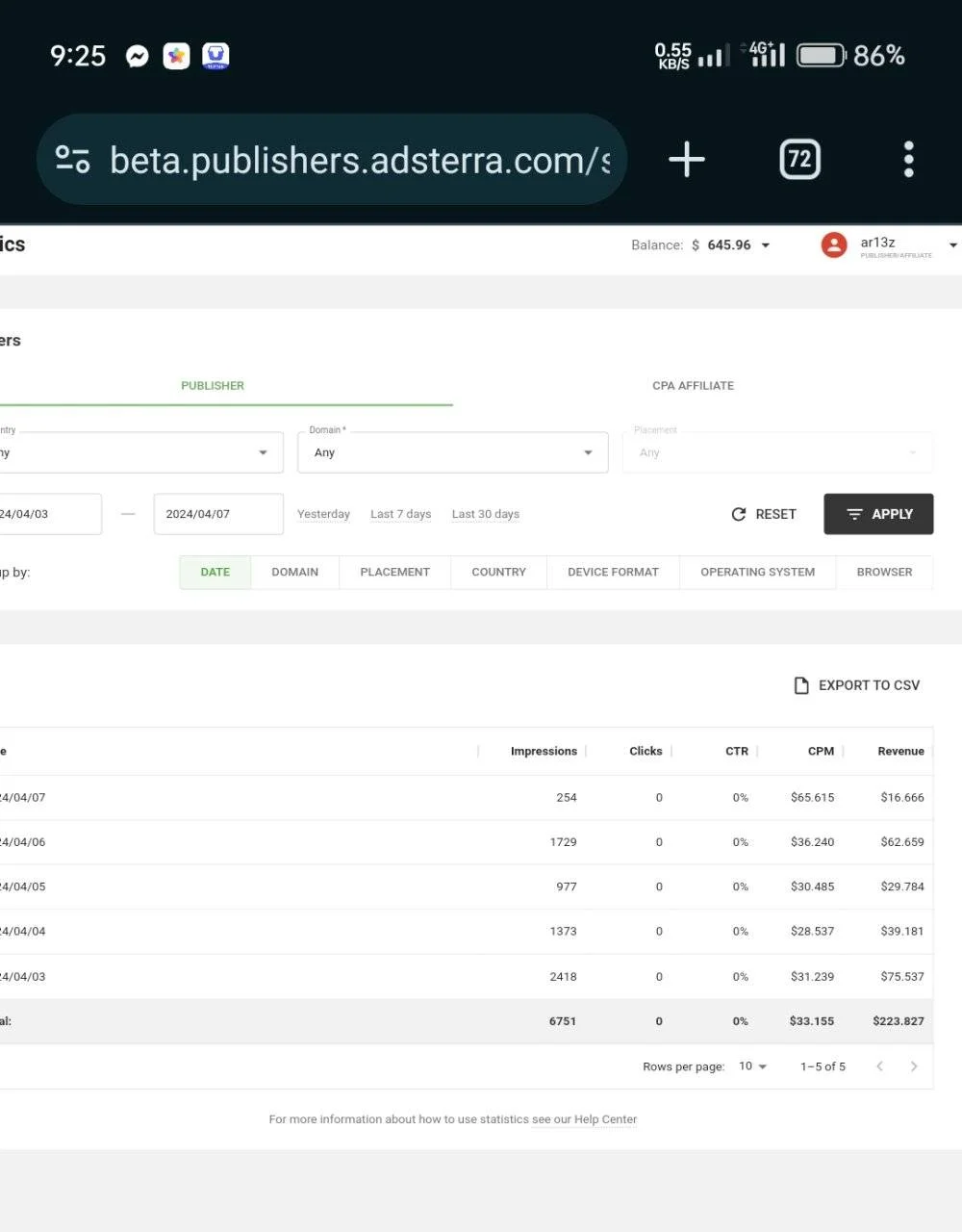Group by DEVICE FORMAT
This screenshot has height=1232, width=962.
point(613,572)
